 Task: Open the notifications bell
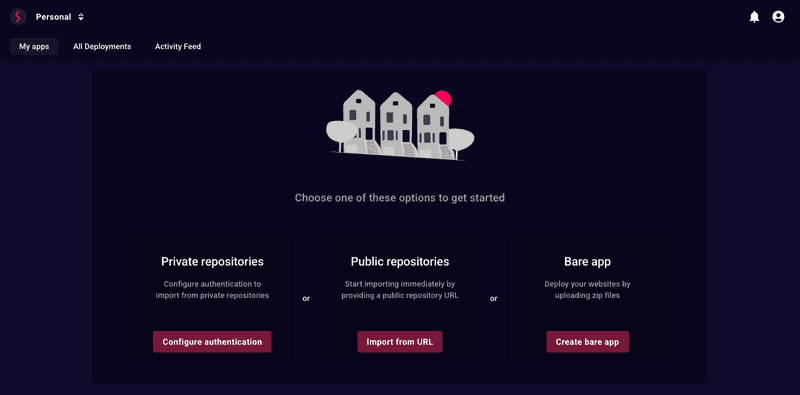coord(754,17)
